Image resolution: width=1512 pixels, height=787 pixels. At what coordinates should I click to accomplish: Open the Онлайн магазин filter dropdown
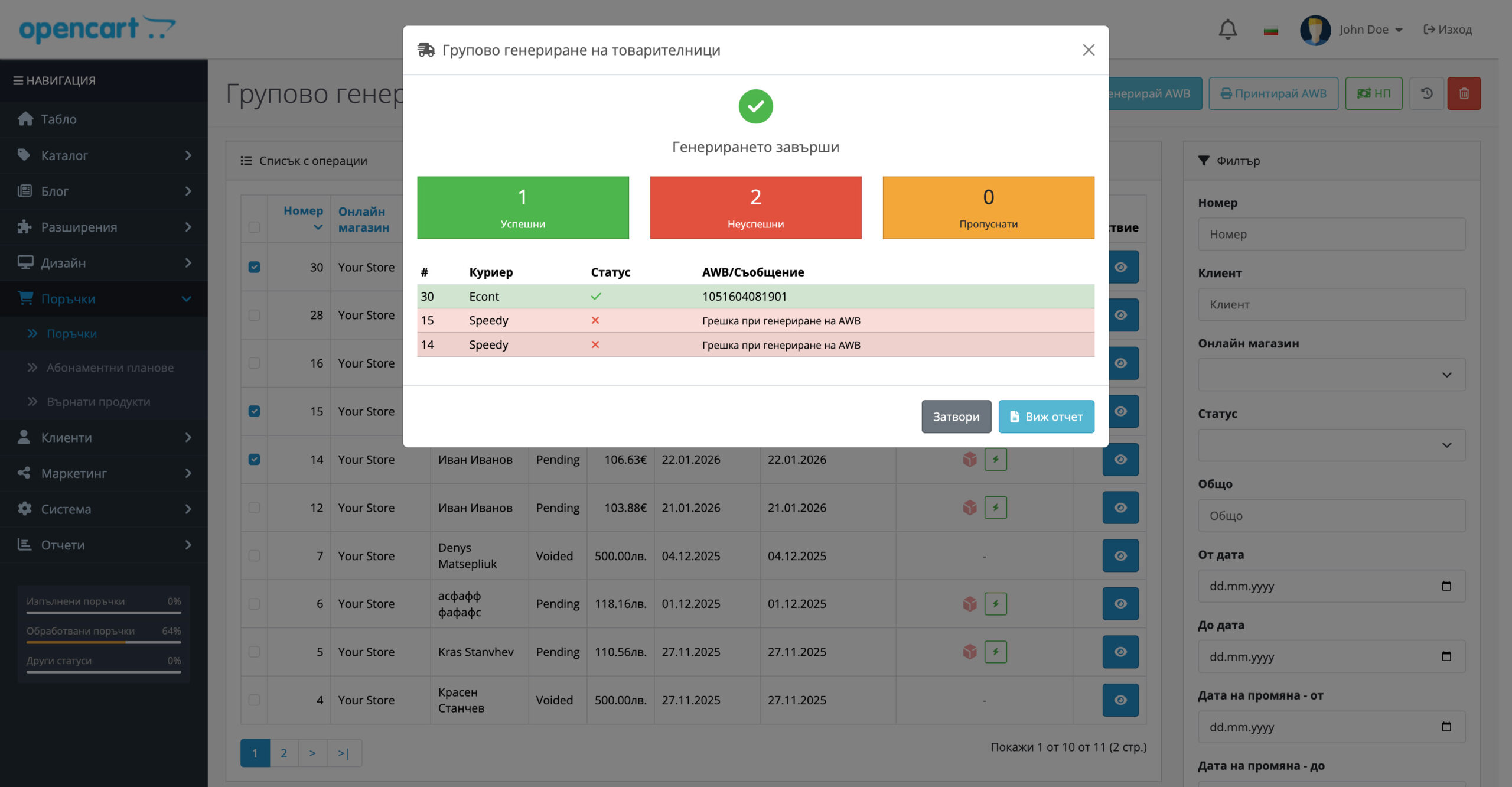pyautogui.click(x=1331, y=375)
